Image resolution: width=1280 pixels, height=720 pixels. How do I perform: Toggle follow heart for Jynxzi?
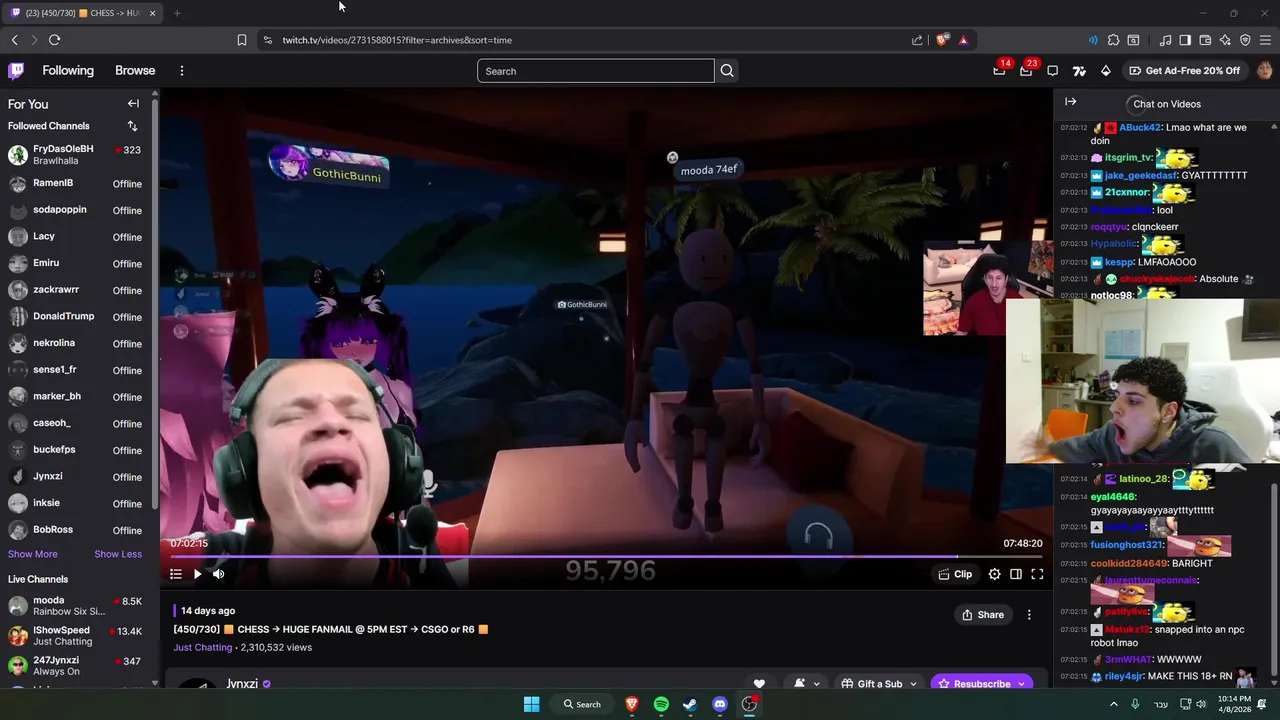click(x=759, y=684)
